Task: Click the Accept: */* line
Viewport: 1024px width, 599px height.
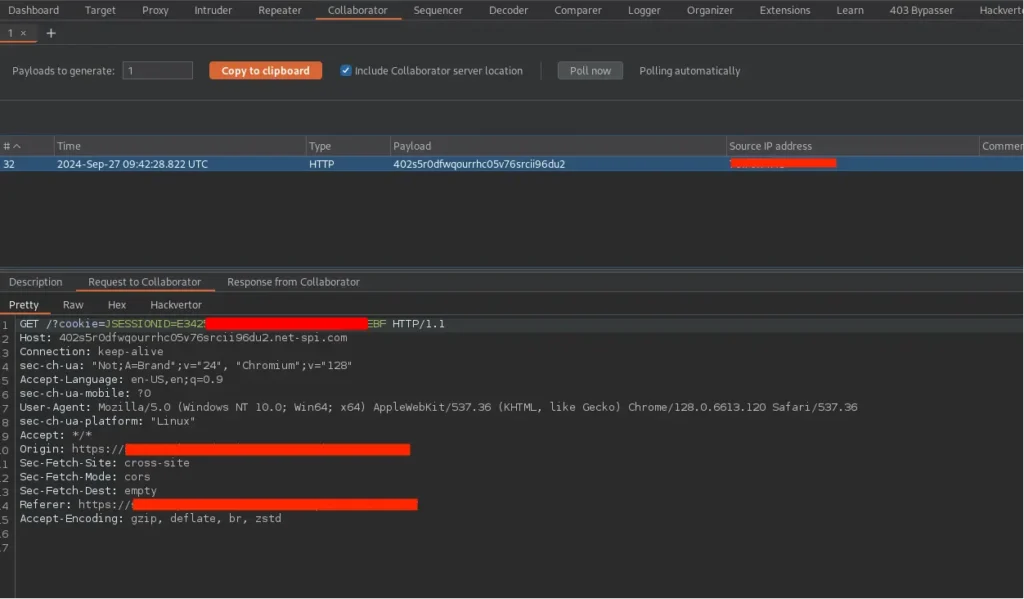Action: coord(56,435)
